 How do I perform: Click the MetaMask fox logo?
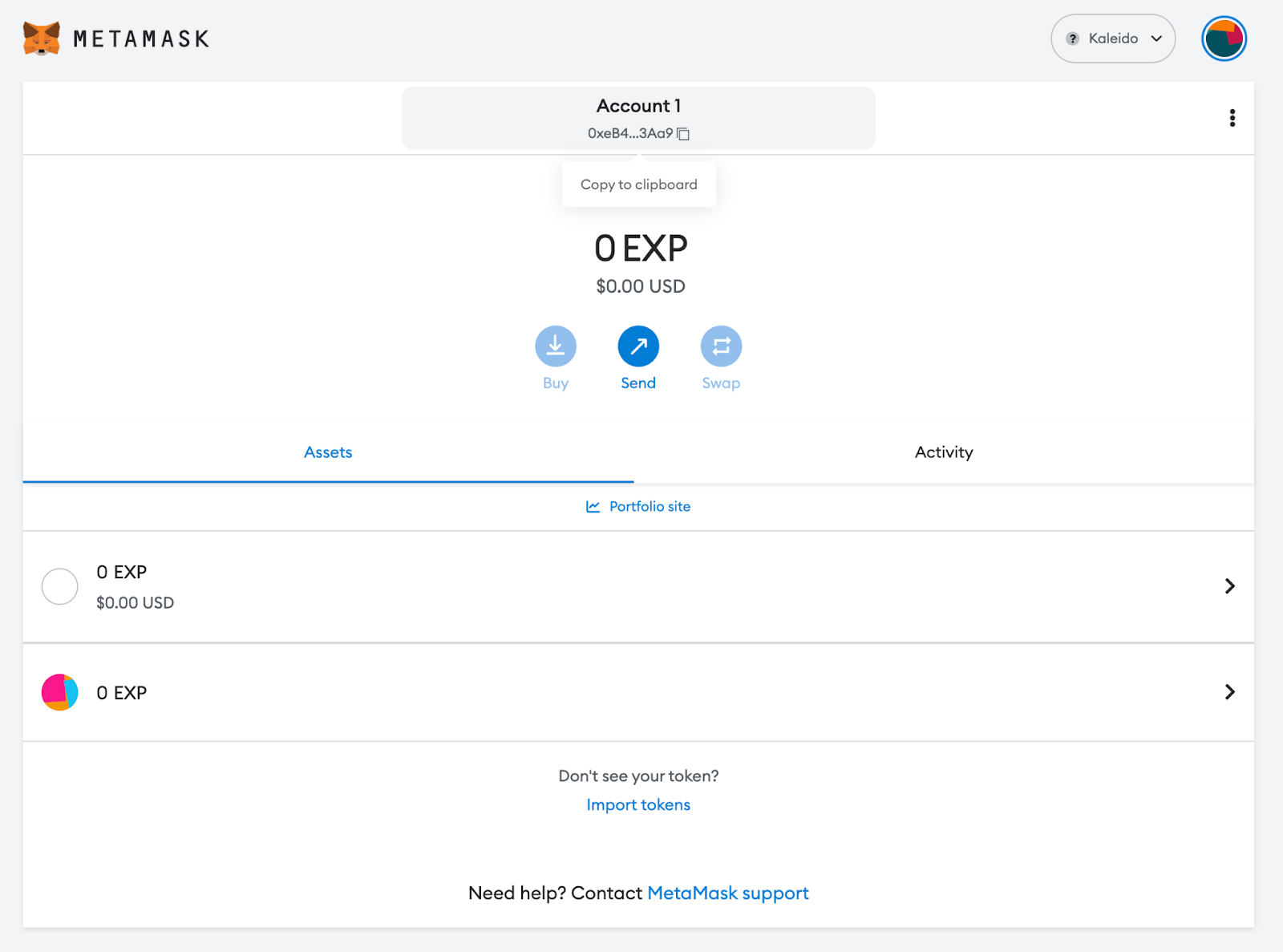(x=40, y=37)
